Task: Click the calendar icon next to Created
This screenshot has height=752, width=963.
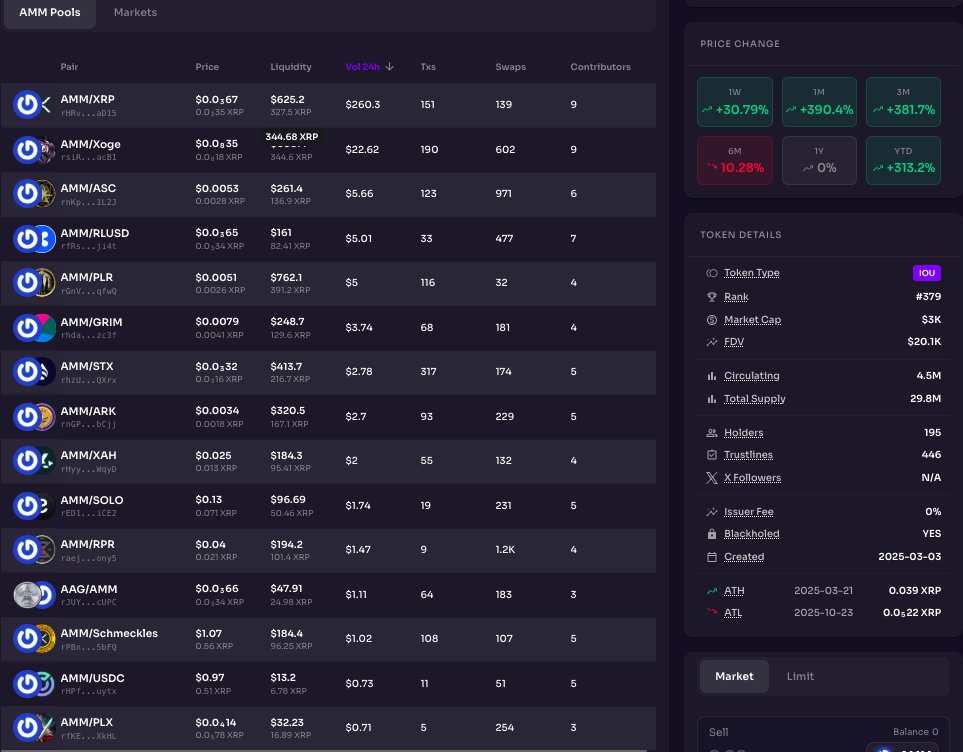Action: point(711,557)
